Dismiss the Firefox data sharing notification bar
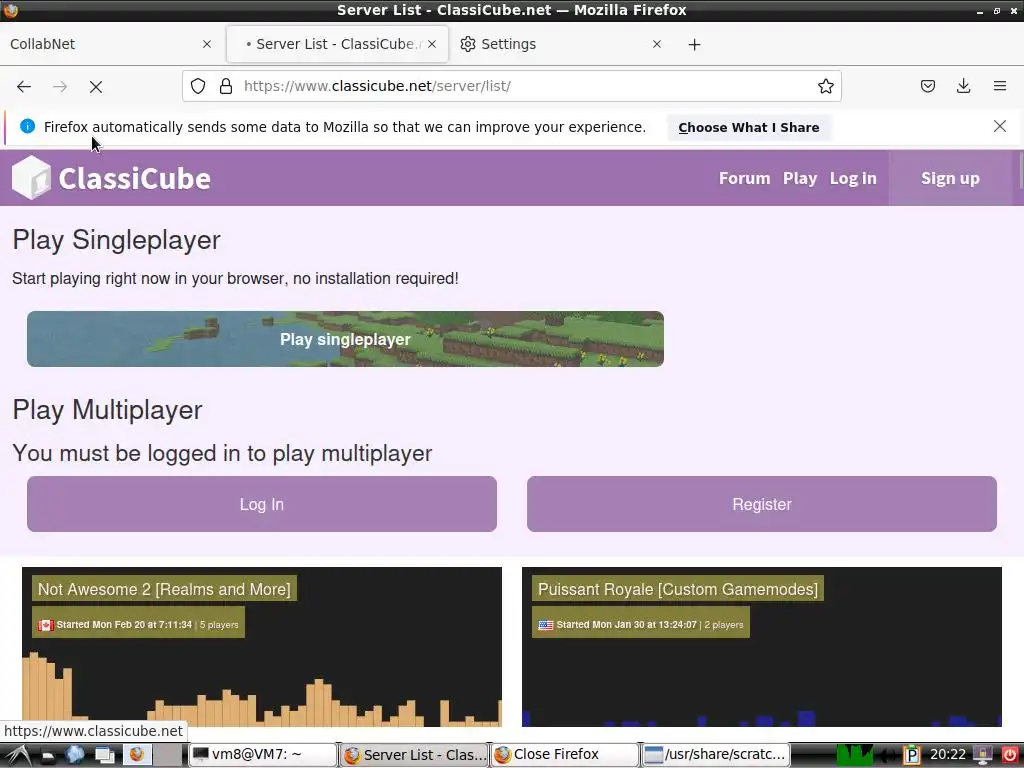1024x768 pixels. (999, 127)
